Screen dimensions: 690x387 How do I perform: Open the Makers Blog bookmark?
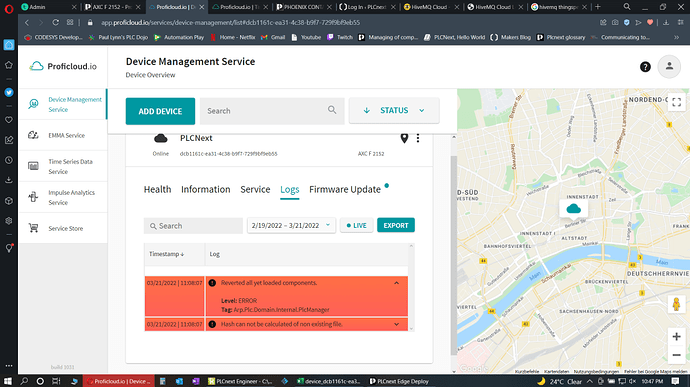(x=510, y=37)
